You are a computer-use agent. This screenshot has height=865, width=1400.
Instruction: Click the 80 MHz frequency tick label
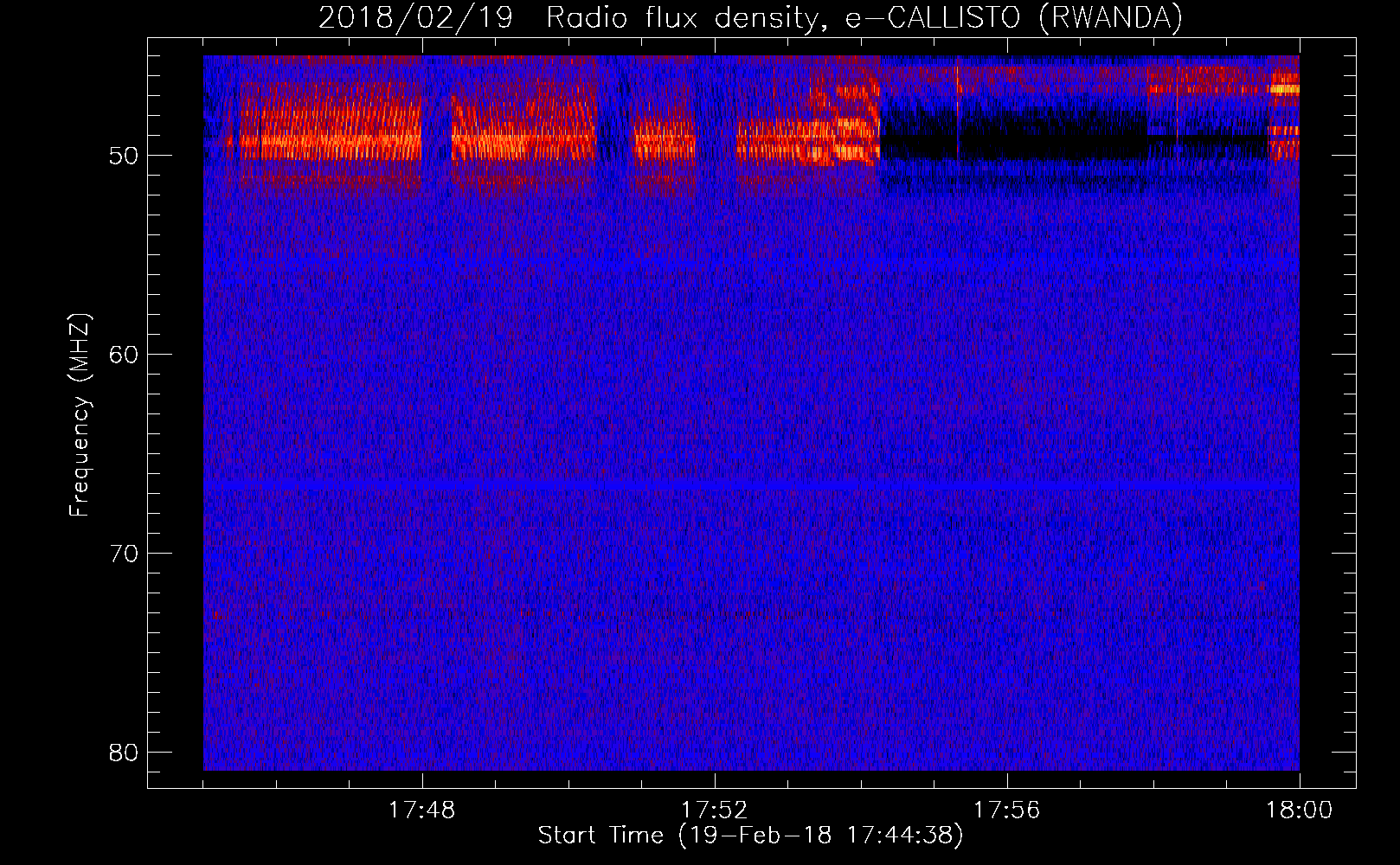[125, 753]
